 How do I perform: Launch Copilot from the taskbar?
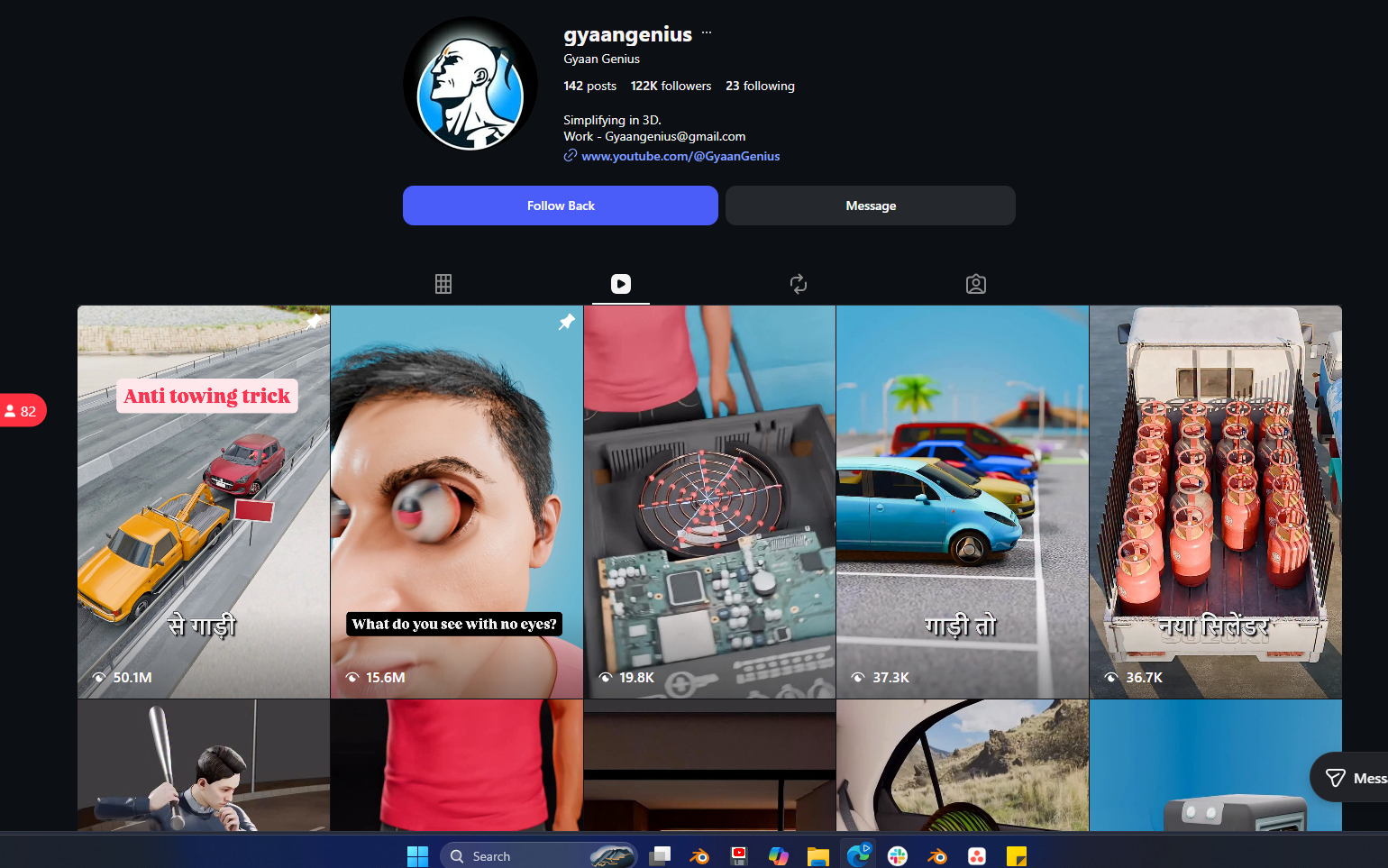pos(779,855)
